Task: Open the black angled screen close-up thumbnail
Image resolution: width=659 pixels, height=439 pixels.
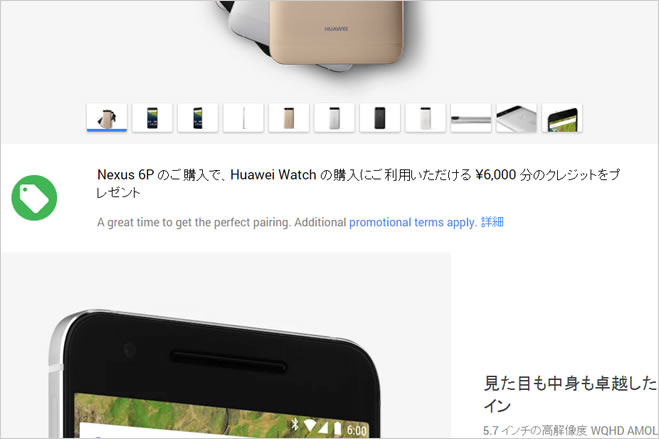Action: click(562, 118)
